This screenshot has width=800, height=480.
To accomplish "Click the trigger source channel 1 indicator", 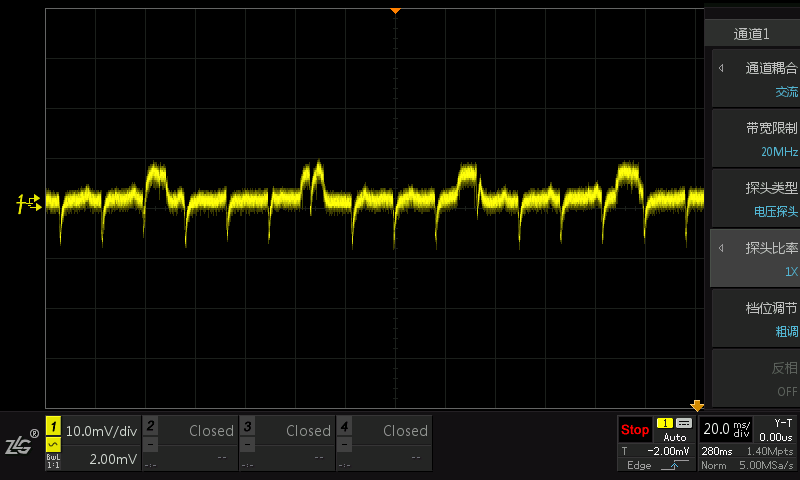I will tap(664, 423).
